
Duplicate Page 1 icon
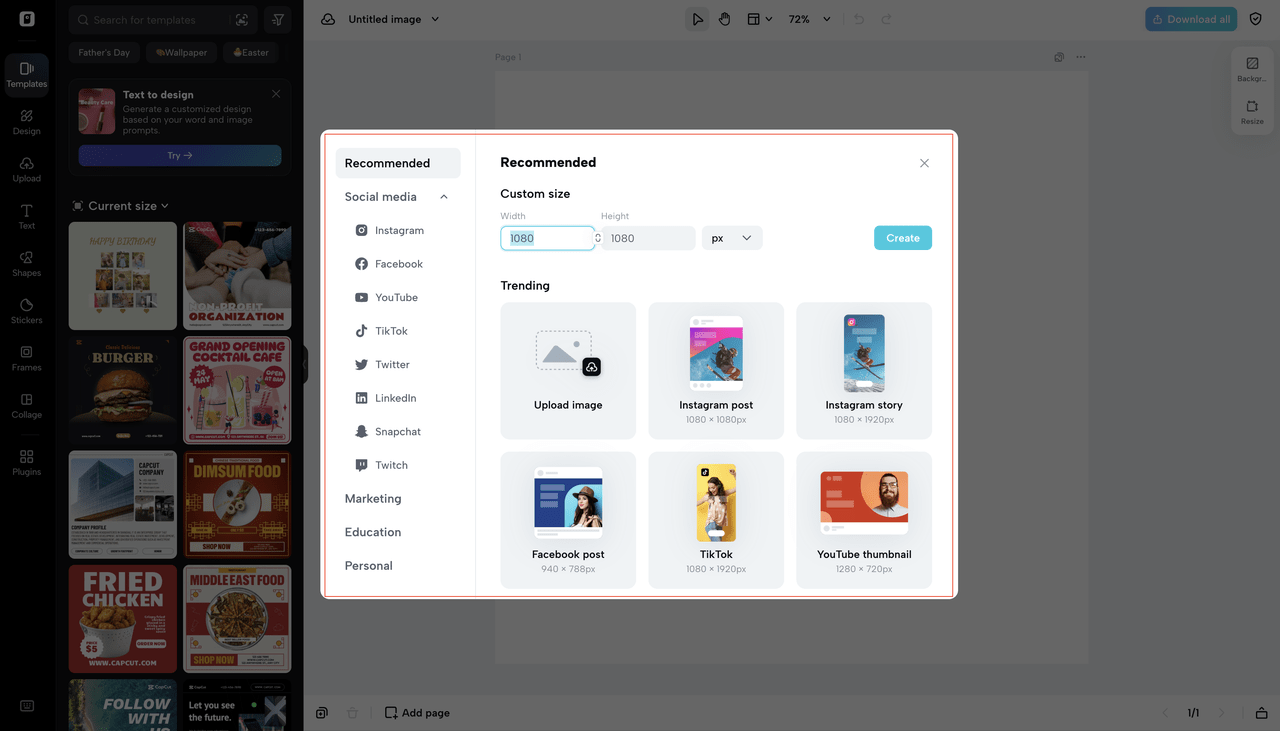1059,57
